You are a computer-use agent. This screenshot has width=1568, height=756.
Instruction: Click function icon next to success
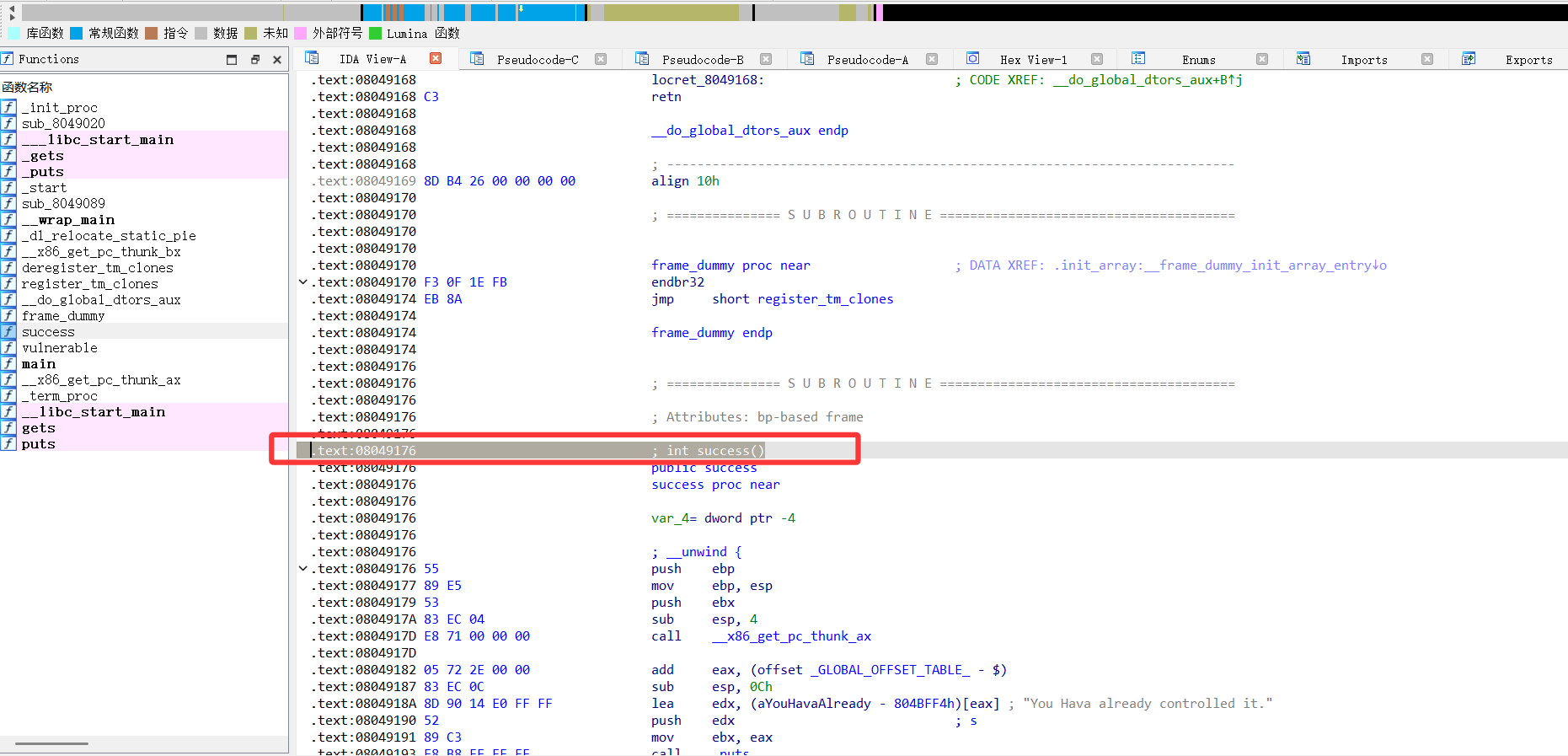click(8, 331)
